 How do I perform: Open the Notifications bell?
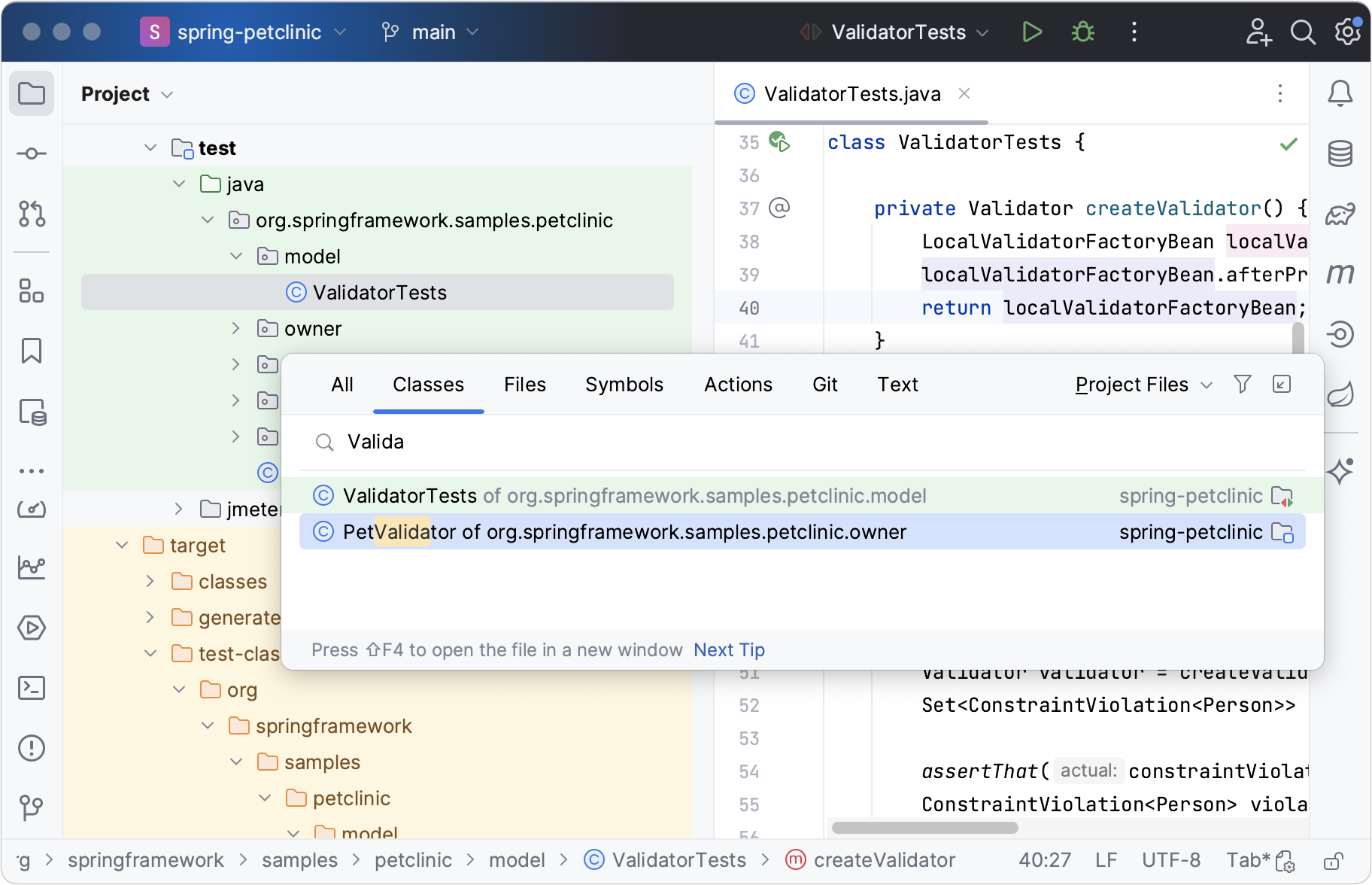pyautogui.click(x=1340, y=94)
